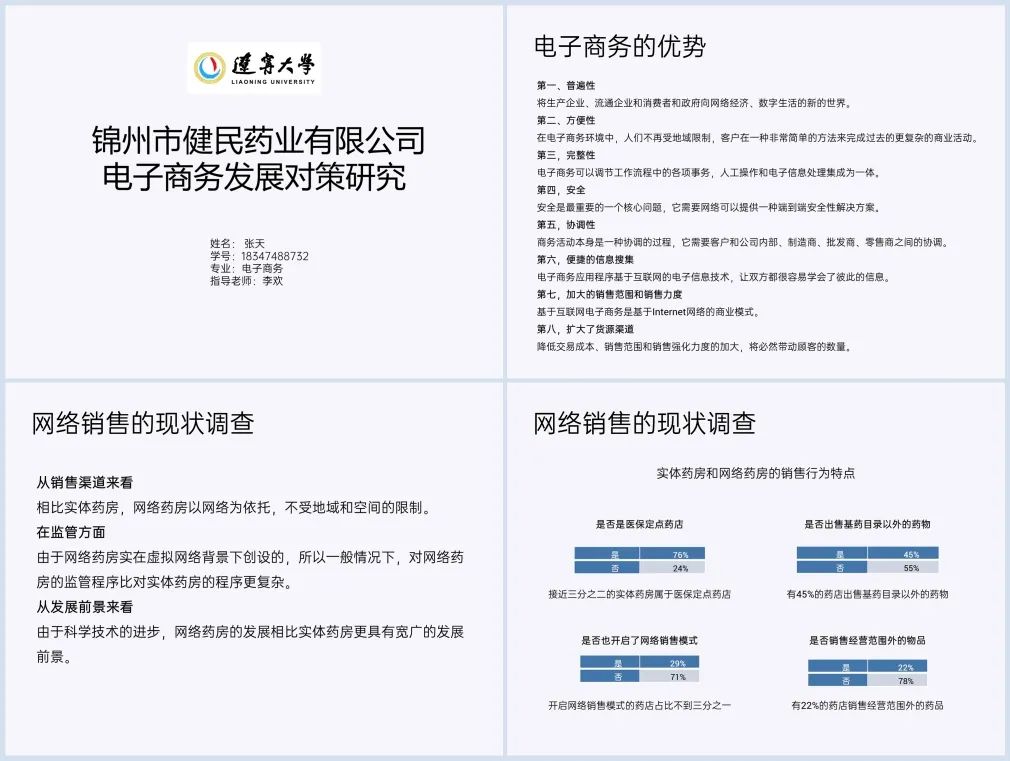Click the chart label '是否销售经营范围外的物品'
Image resolution: width=1010 pixels, height=761 pixels.
point(867,640)
